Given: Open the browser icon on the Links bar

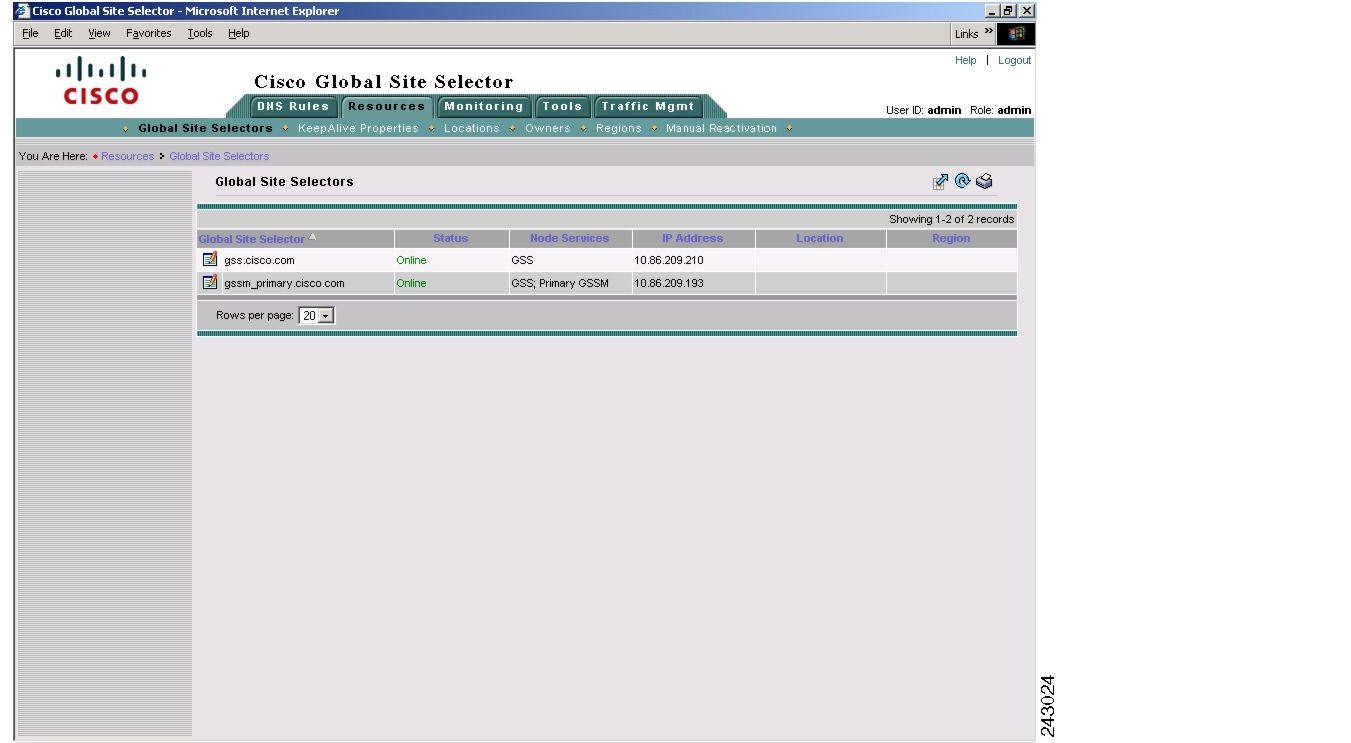Looking at the screenshot, I should click(x=1017, y=33).
